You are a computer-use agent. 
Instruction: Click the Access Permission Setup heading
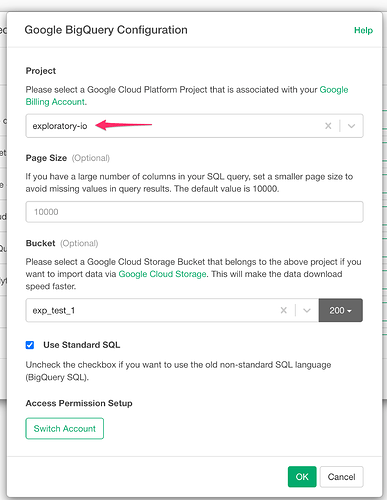click(x=79, y=403)
